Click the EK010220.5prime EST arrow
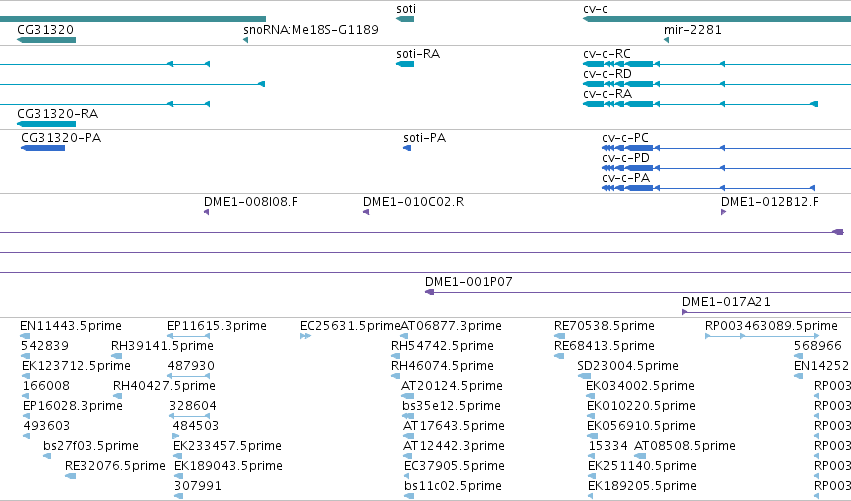 [592, 416]
